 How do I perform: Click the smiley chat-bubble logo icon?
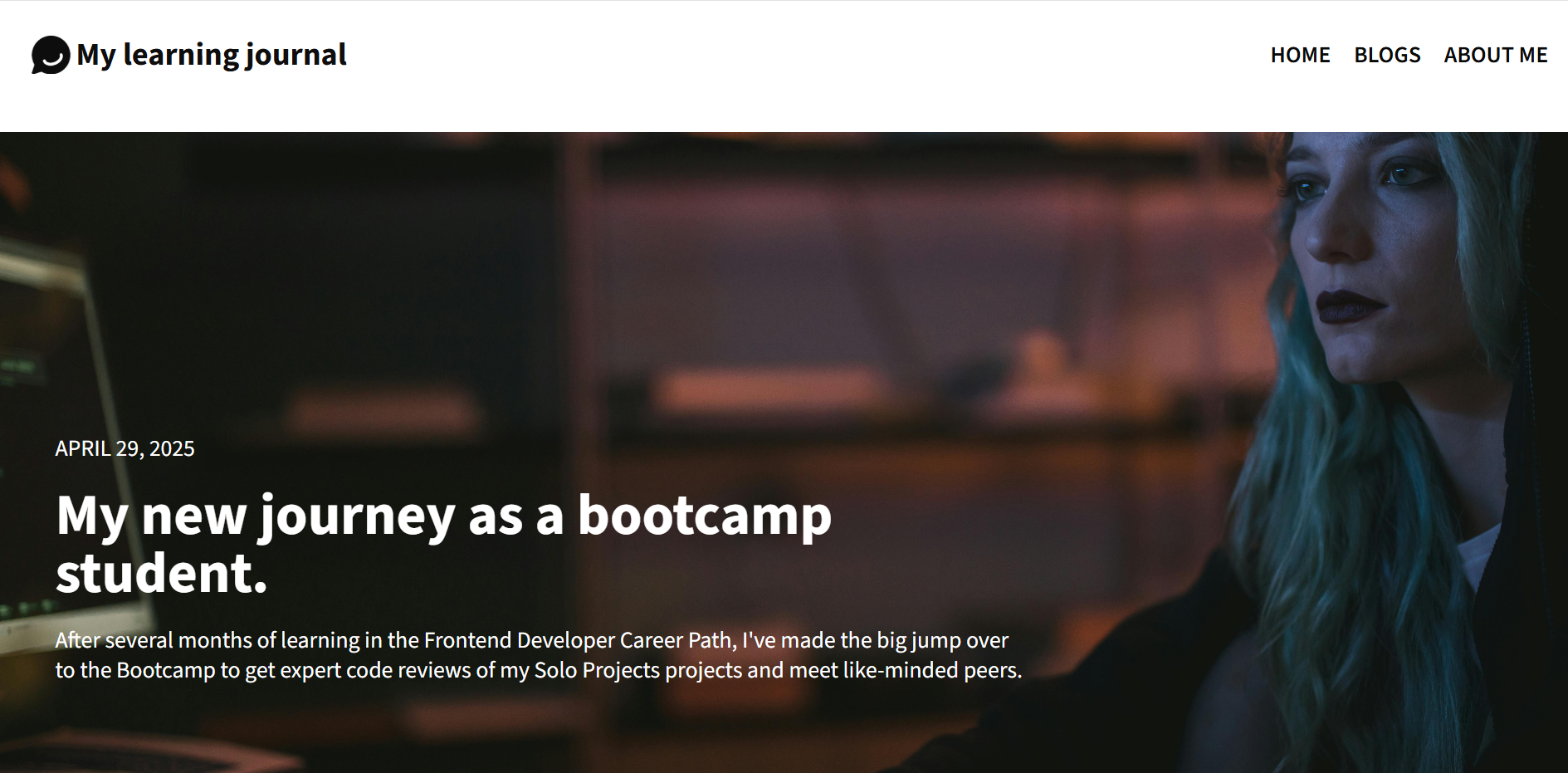click(51, 55)
